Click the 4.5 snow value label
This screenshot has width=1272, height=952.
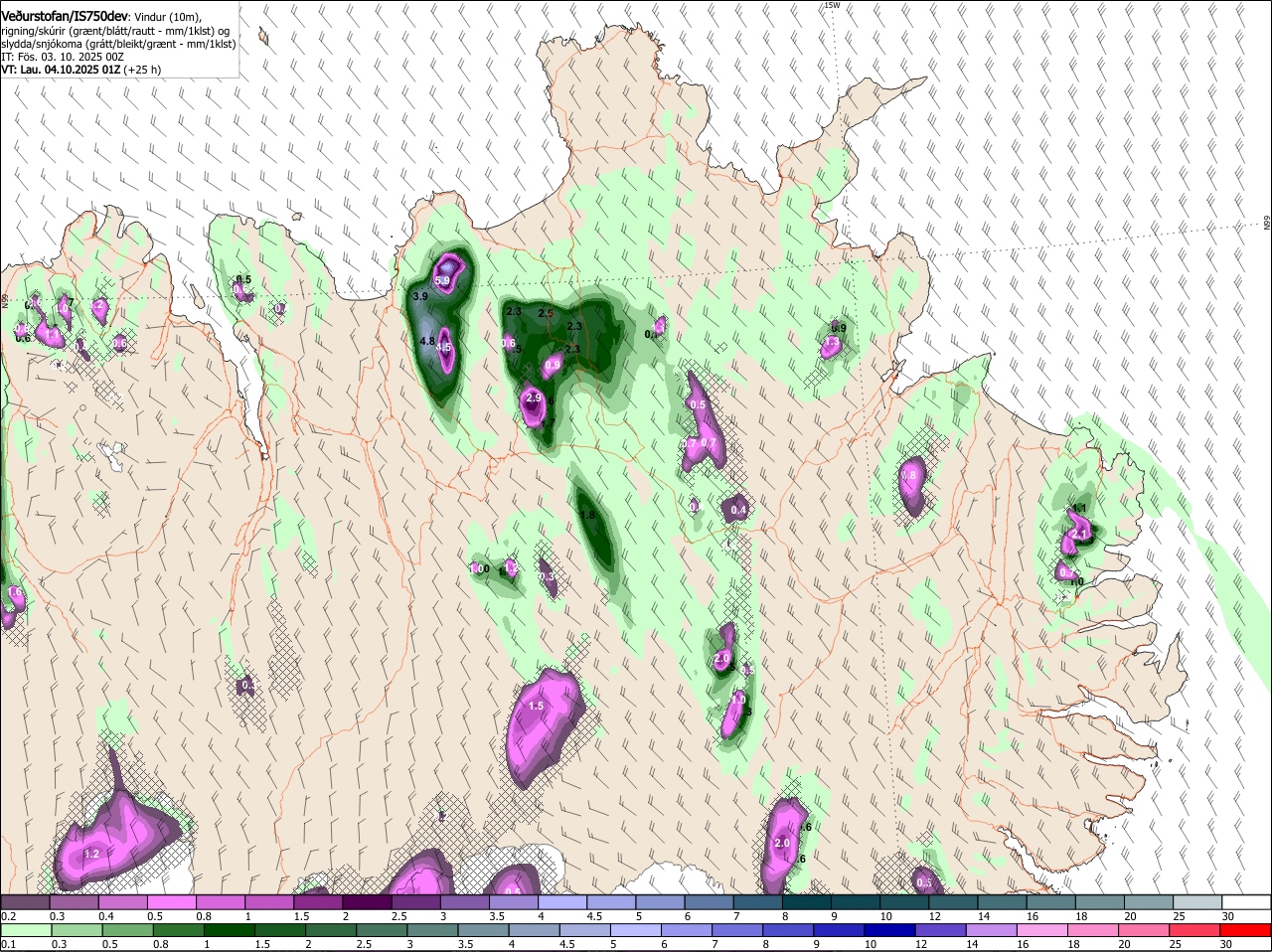coord(444,348)
